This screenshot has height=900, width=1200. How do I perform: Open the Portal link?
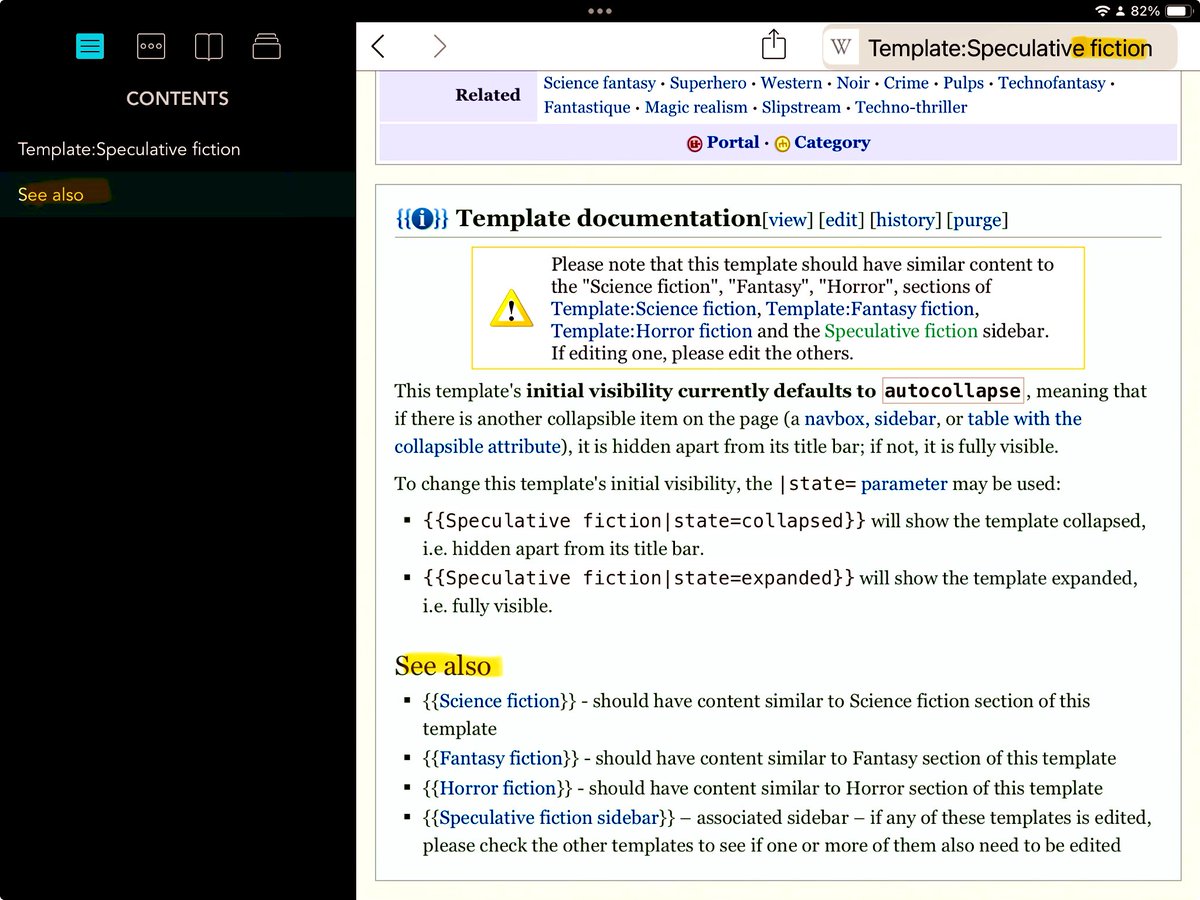pos(733,142)
